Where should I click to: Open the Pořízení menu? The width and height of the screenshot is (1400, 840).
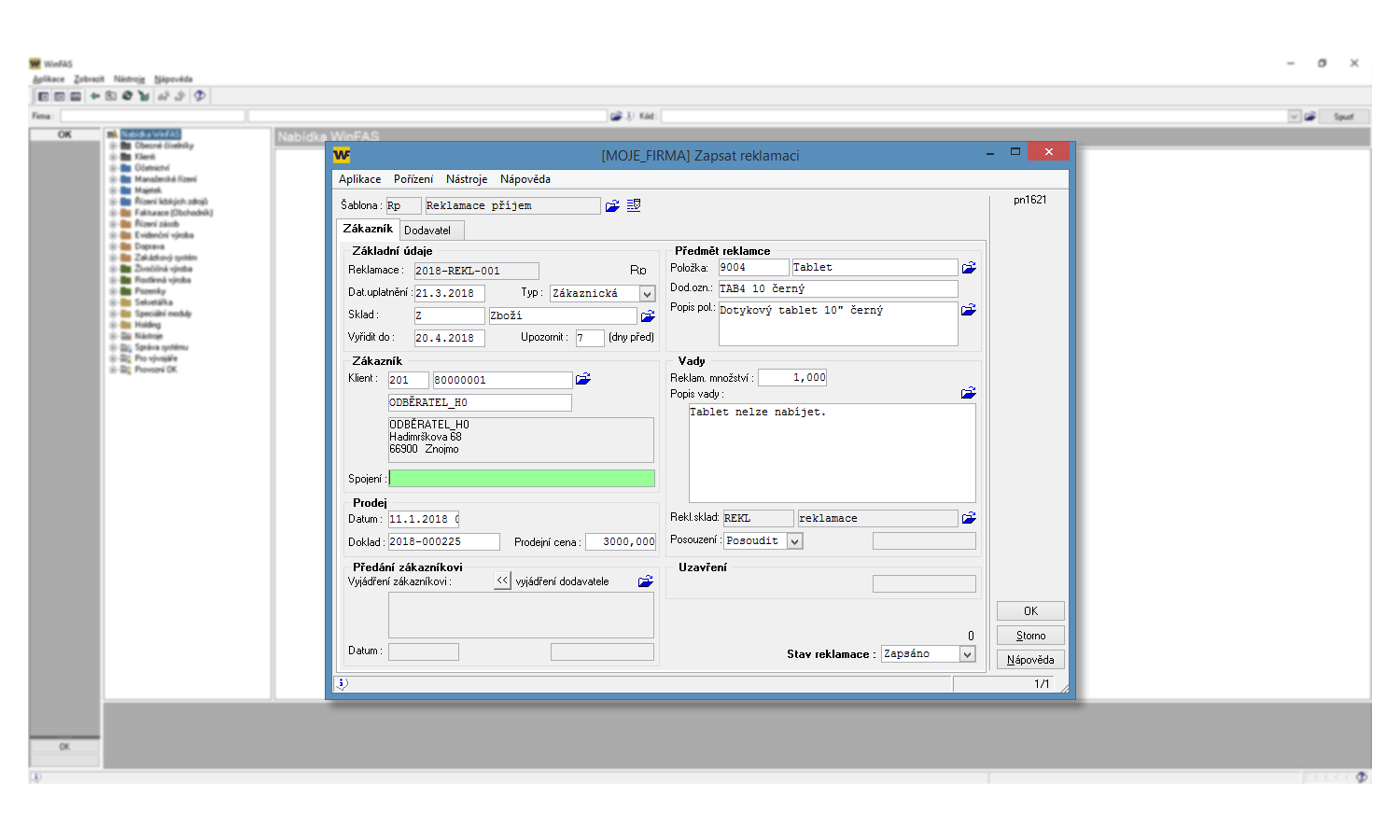pos(413,179)
